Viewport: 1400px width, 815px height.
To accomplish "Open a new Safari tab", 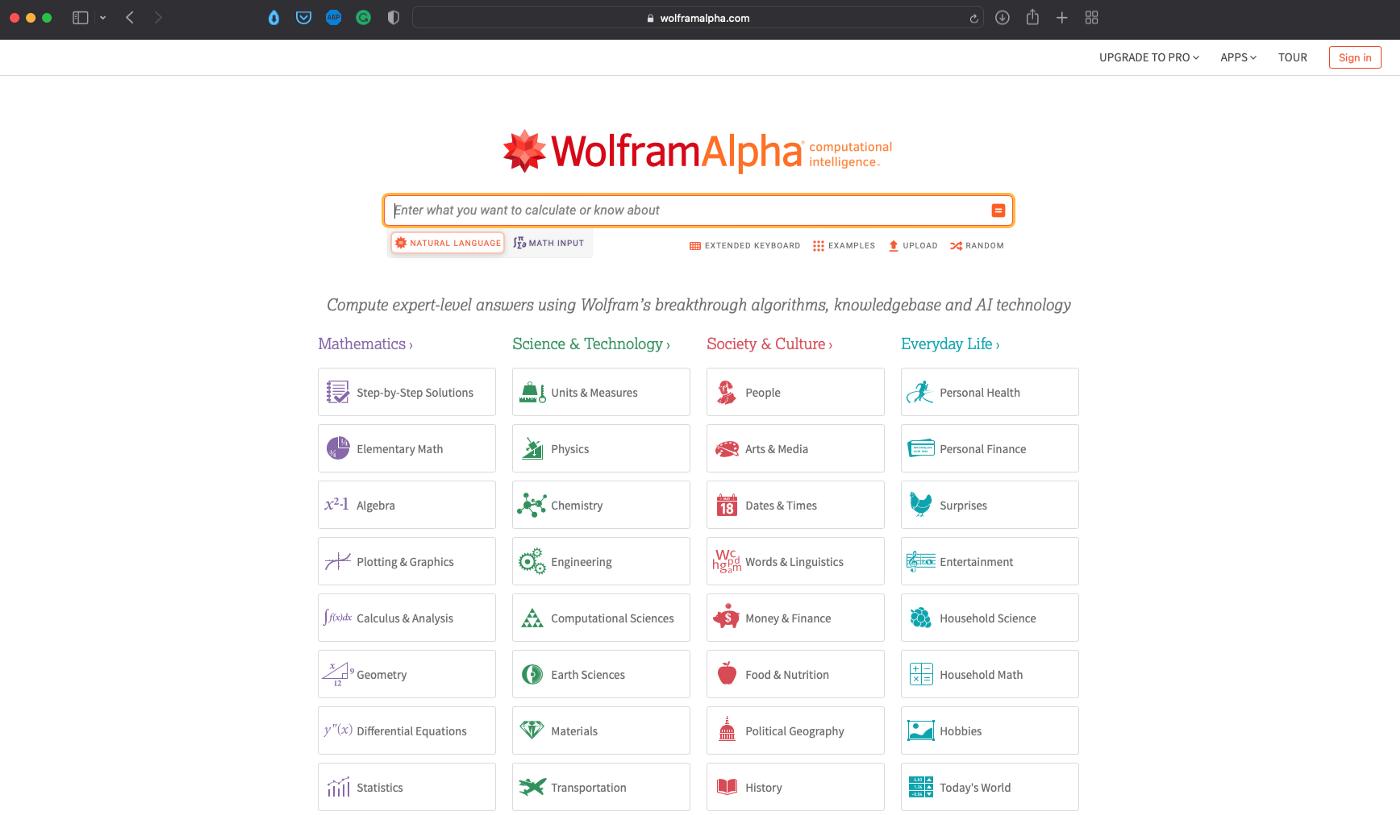I will coord(1062,18).
